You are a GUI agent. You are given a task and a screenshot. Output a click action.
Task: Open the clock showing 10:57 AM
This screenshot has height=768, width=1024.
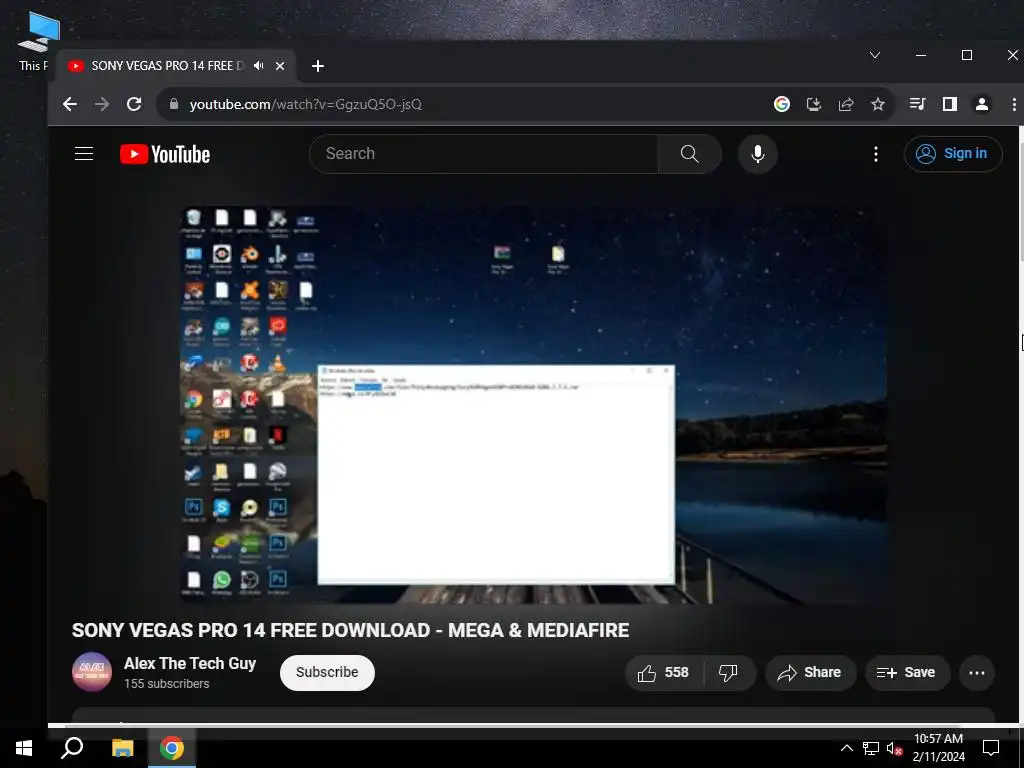pyautogui.click(x=938, y=748)
